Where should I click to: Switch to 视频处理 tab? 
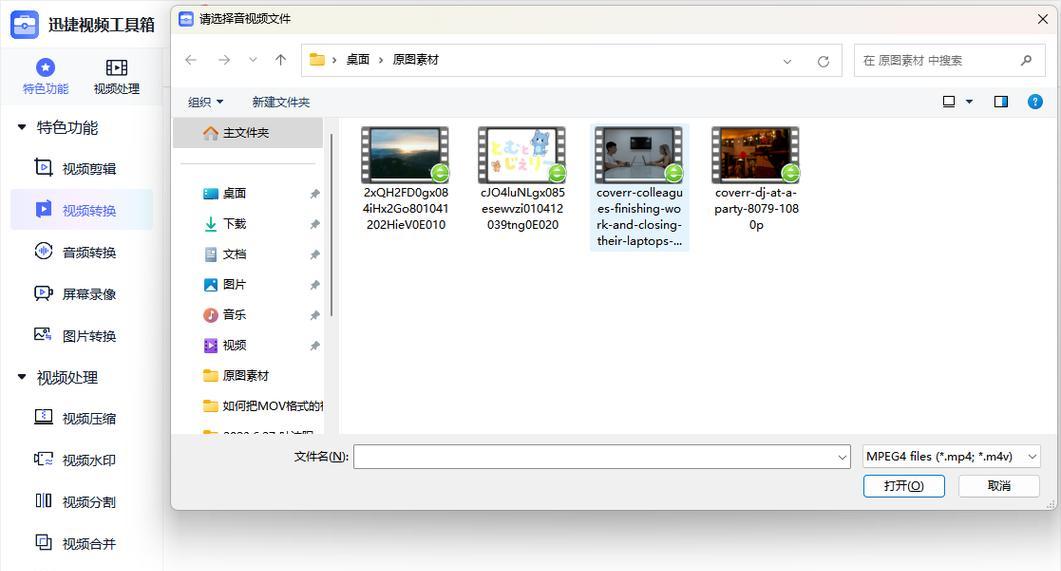point(116,76)
